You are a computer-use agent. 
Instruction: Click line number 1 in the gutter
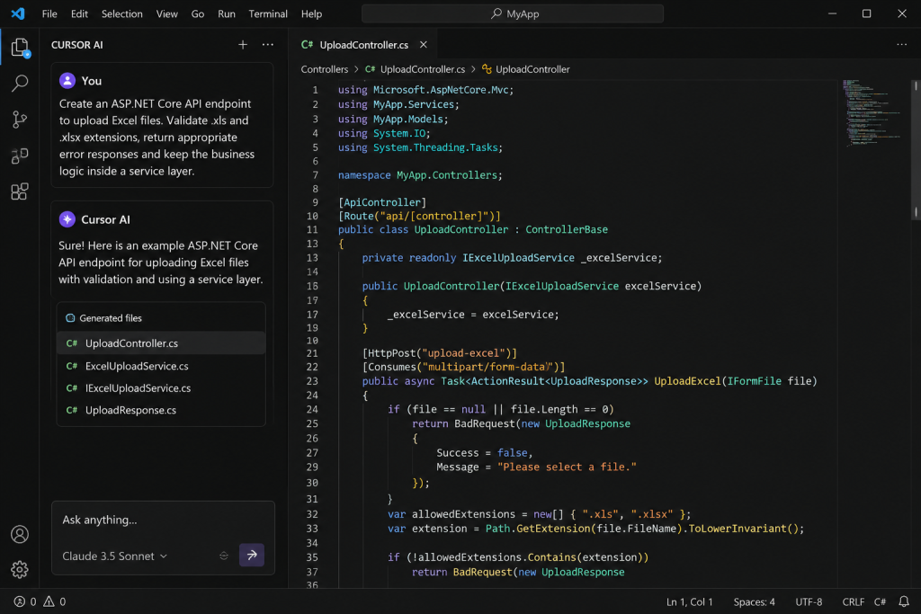(x=315, y=90)
